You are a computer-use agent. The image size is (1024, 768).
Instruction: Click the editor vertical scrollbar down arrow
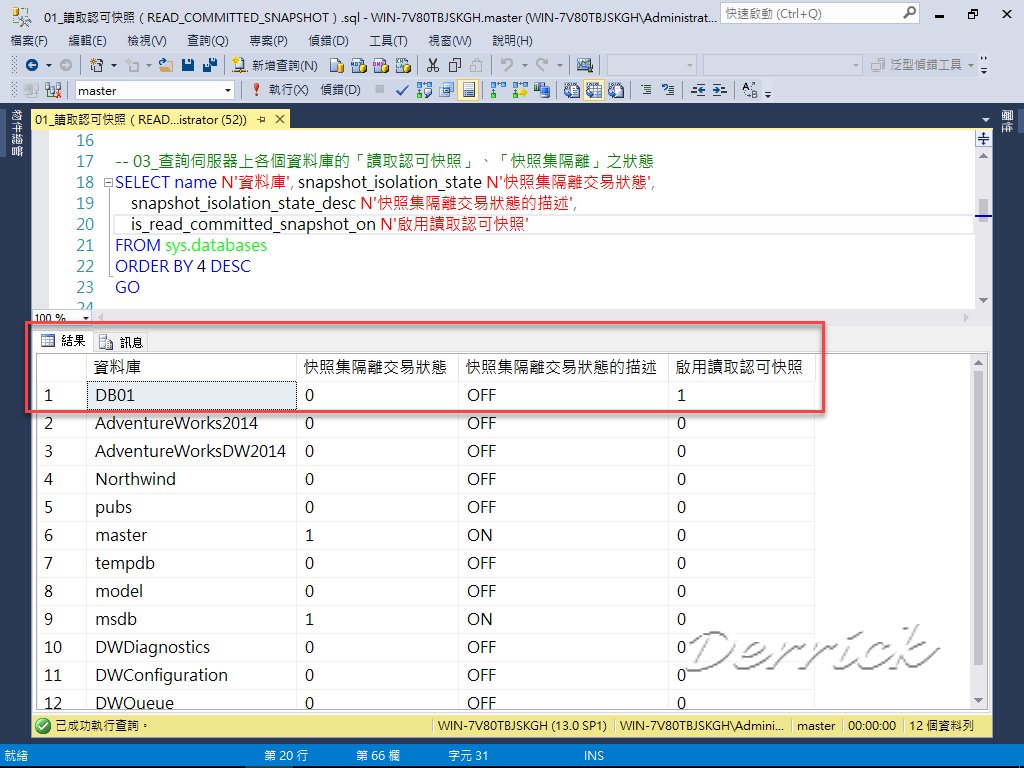(x=984, y=300)
